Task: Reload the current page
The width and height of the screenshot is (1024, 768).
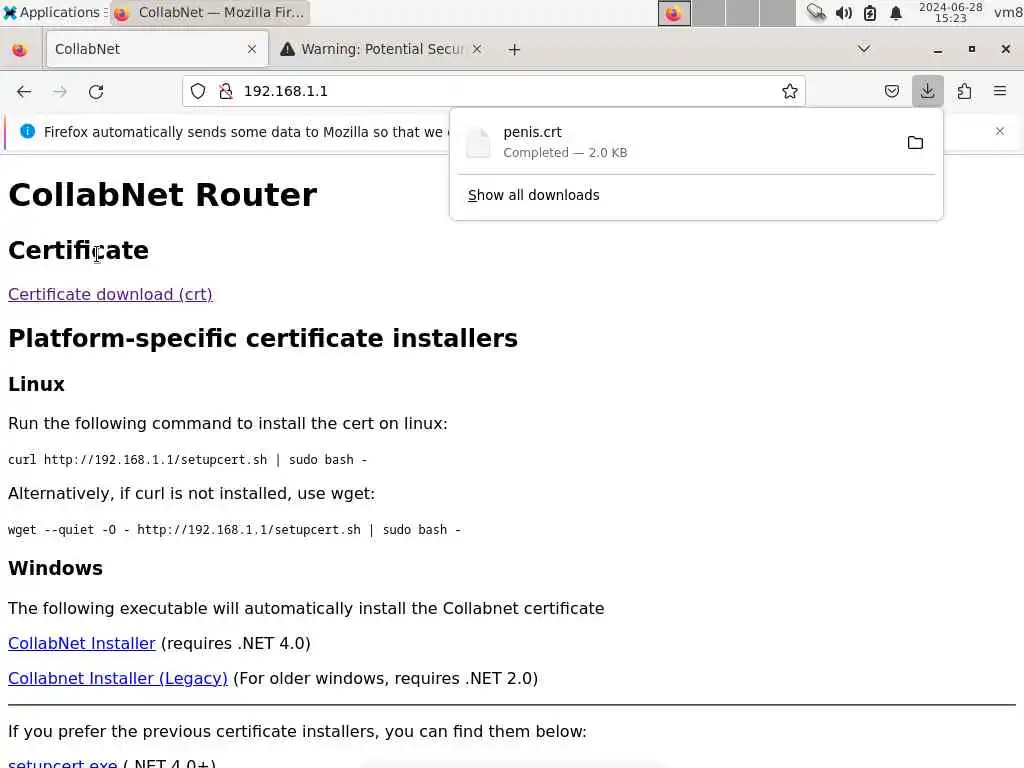Action: pyautogui.click(x=96, y=91)
